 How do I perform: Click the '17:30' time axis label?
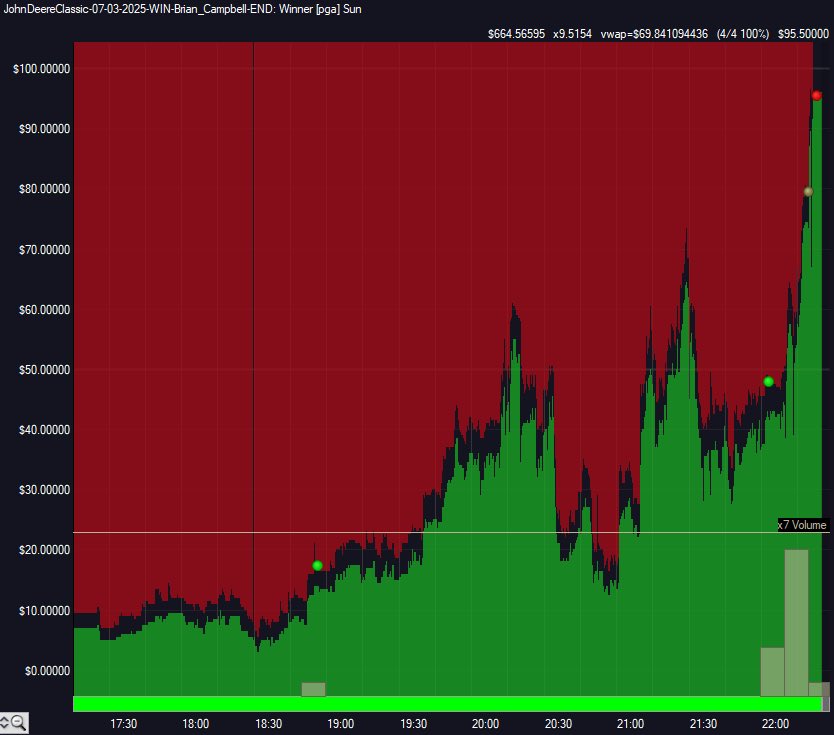point(123,724)
